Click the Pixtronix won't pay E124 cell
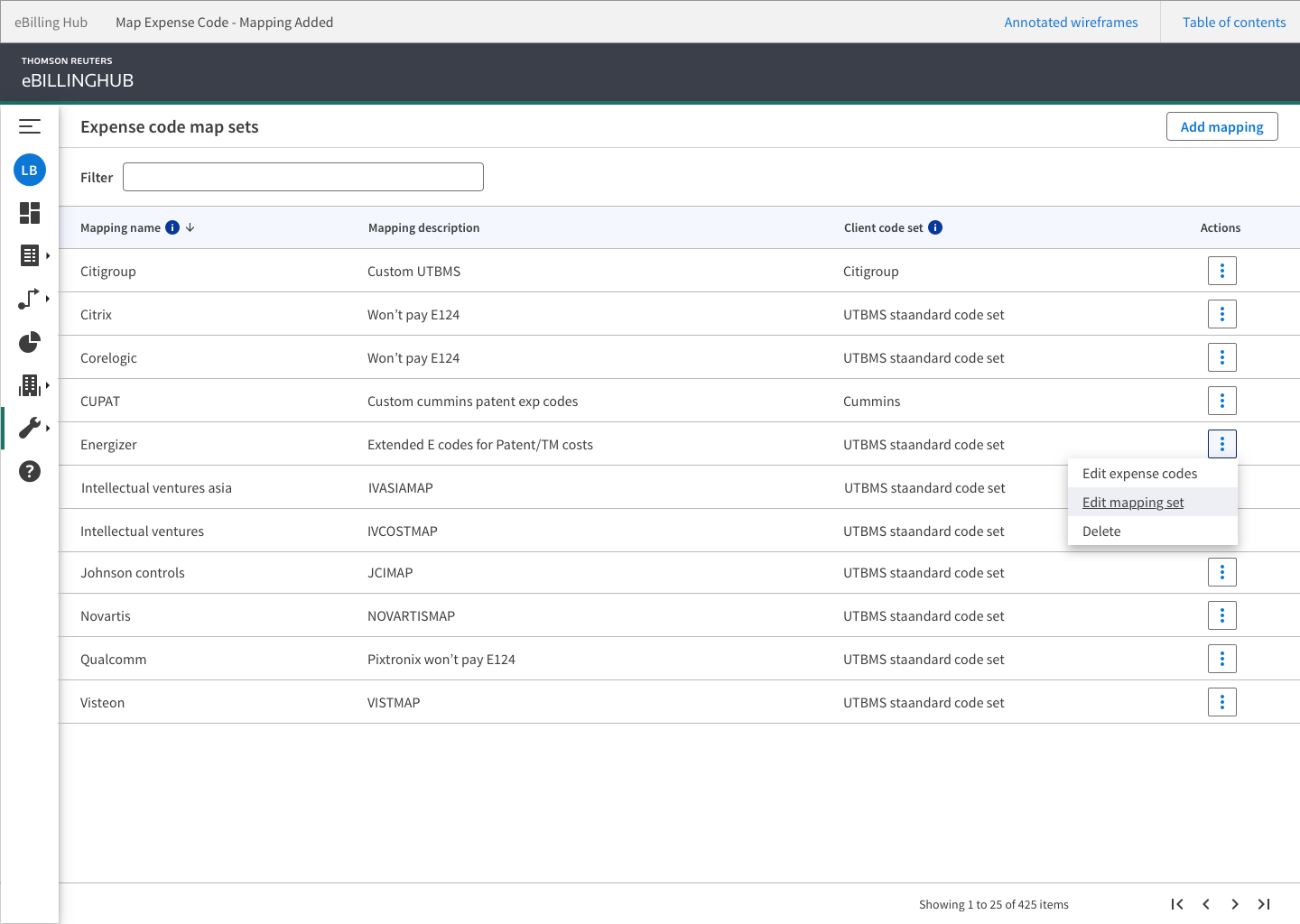 click(x=441, y=659)
